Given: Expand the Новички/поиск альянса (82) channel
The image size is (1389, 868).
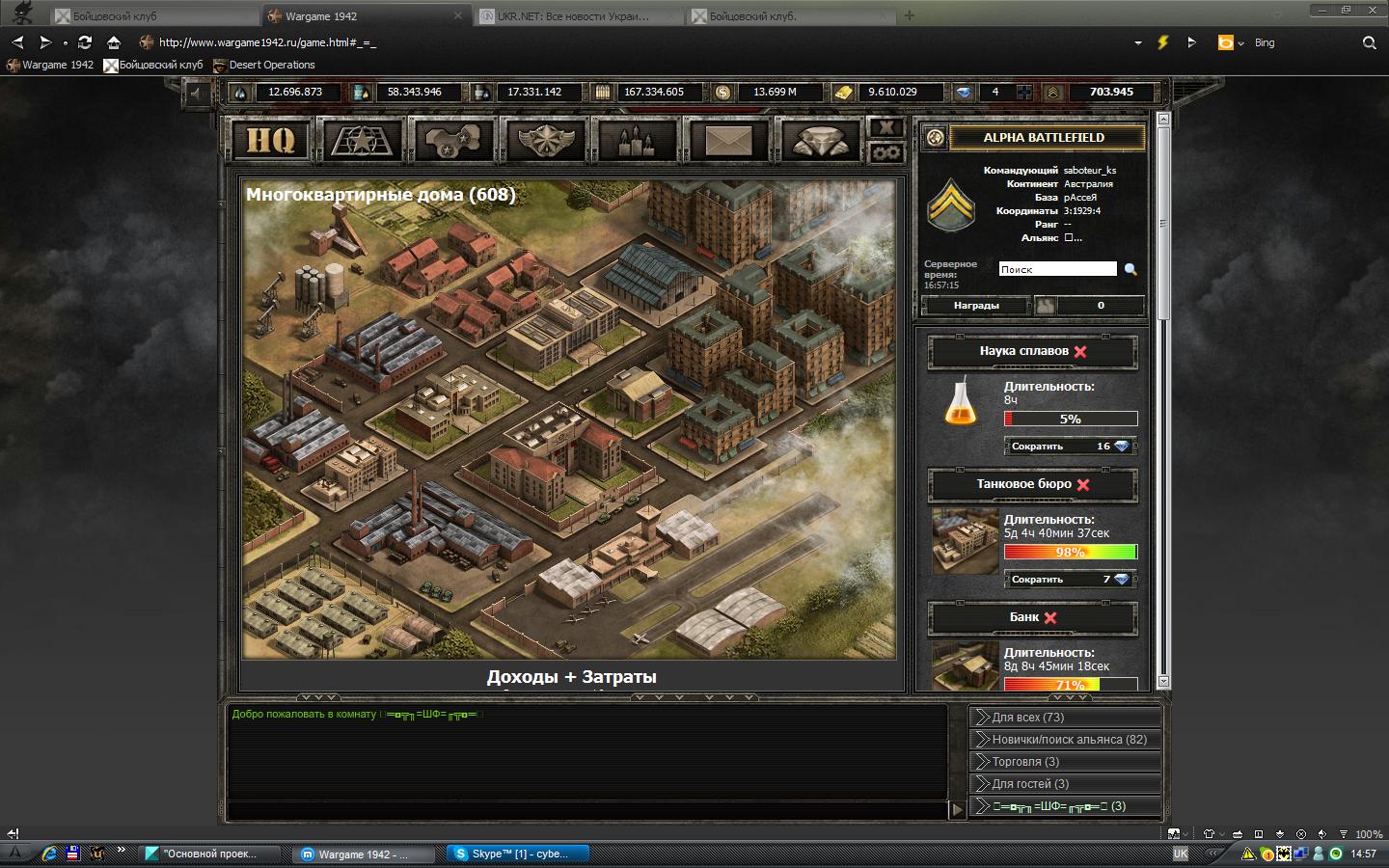Looking at the screenshot, I should (x=1065, y=740).
